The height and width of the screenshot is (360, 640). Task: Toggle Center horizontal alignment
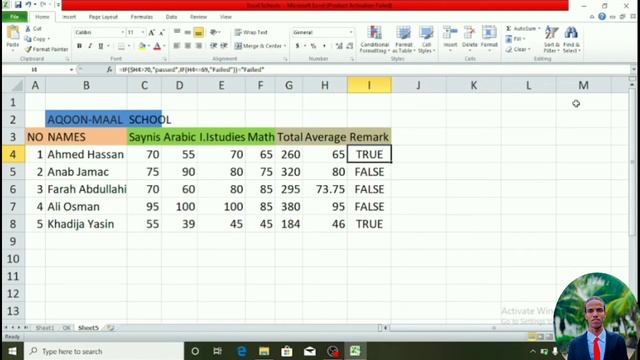[x=188, y=46]
